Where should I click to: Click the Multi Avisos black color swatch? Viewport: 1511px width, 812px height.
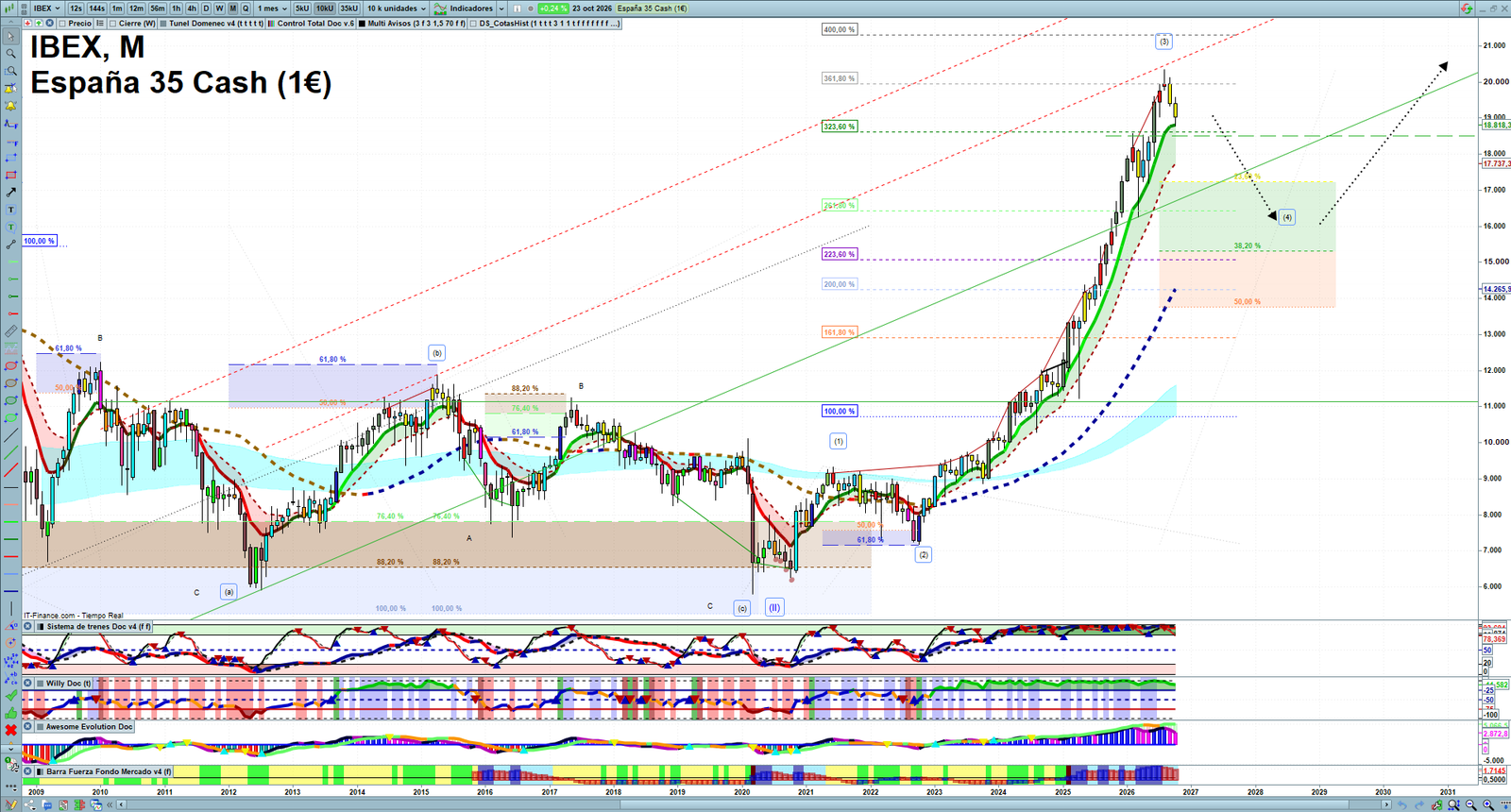pyautogui.click(x=363, y=24)
